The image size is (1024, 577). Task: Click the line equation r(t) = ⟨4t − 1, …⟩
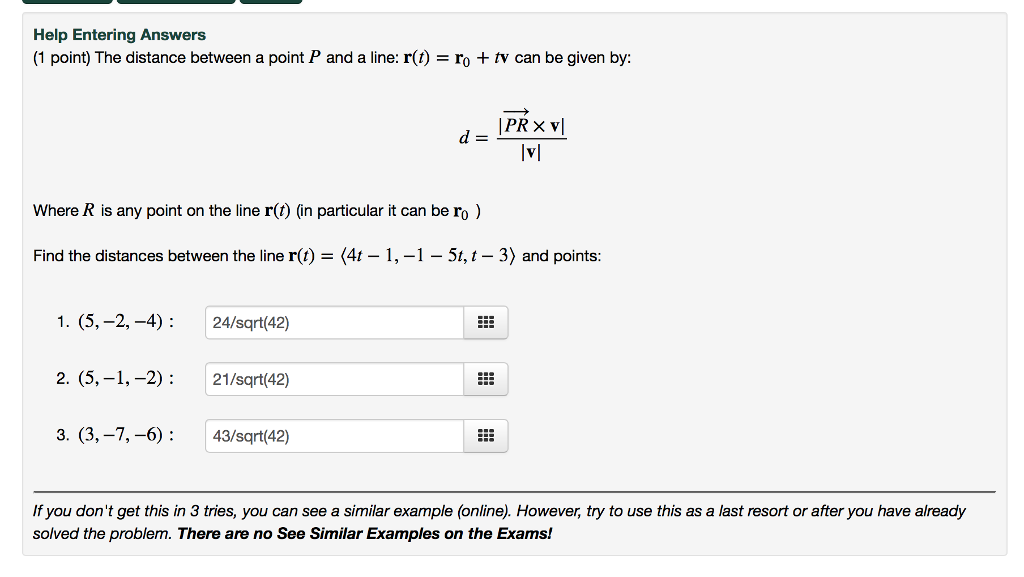click(x=402, y=256)
